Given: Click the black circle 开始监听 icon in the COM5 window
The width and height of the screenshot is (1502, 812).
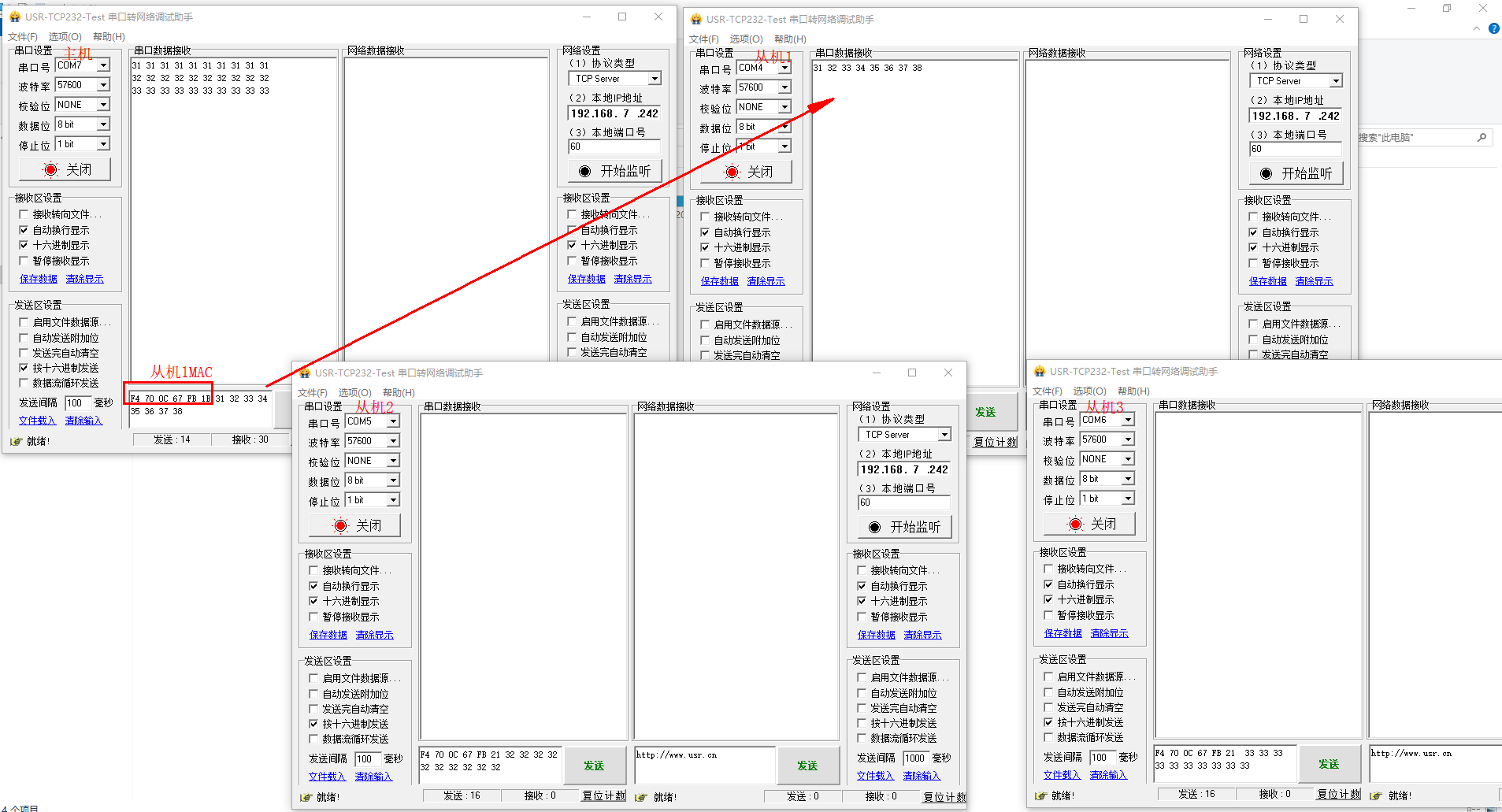Looking at the screenshot, I should pyautogui.click(x=874, y=527).
